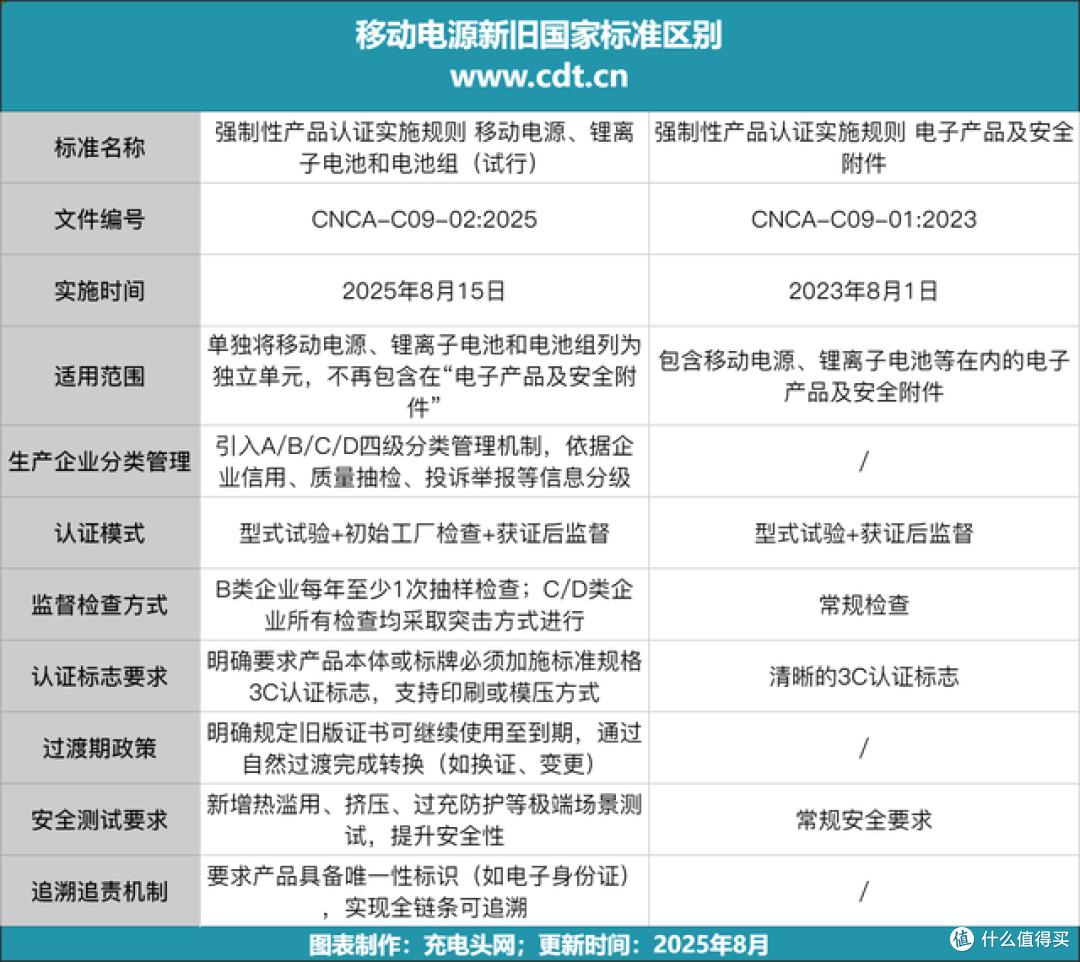Click the cell 型式试验+获证后监督
Image resolution: width=1080 pixels, height=962 pixels.
(864, 533)
